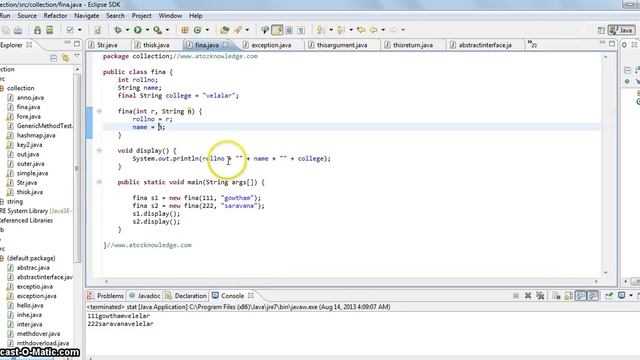
Task: Click the Forward navigation arrow icon
Action: [x=393, y=30]
